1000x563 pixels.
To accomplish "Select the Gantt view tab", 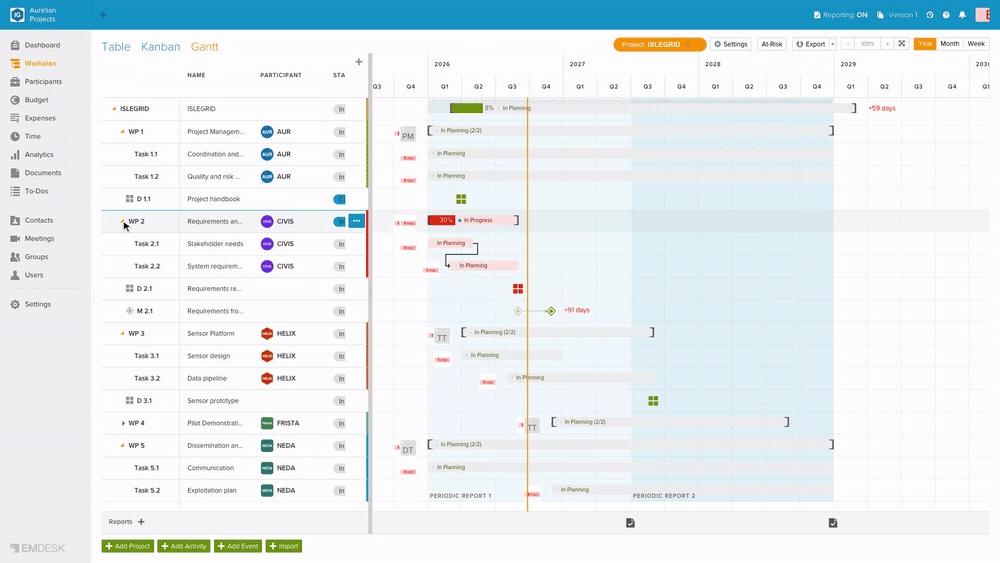I will click(204, 47).
